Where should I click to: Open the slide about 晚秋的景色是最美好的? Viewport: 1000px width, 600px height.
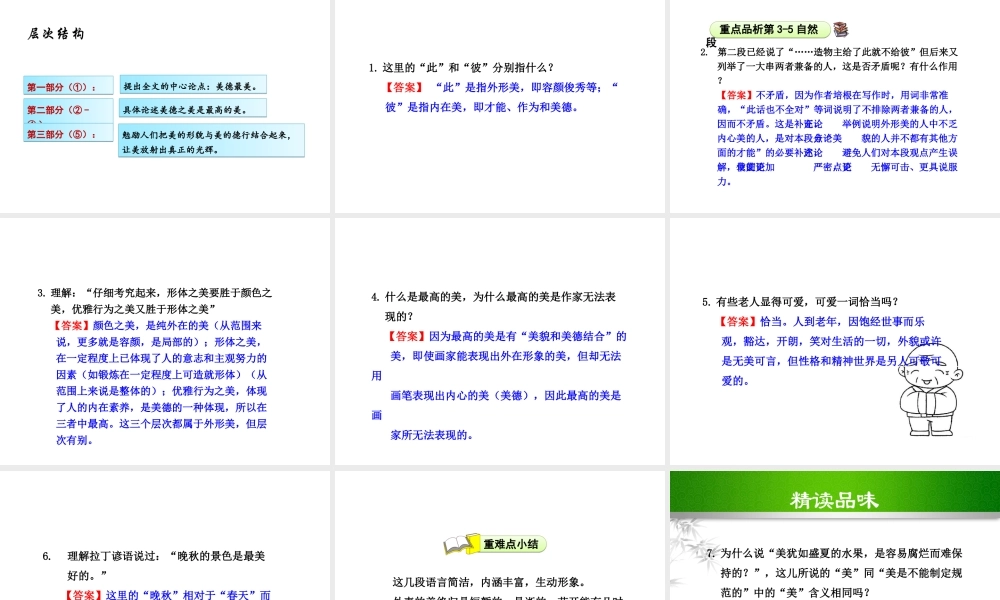(x=165, y=540)
